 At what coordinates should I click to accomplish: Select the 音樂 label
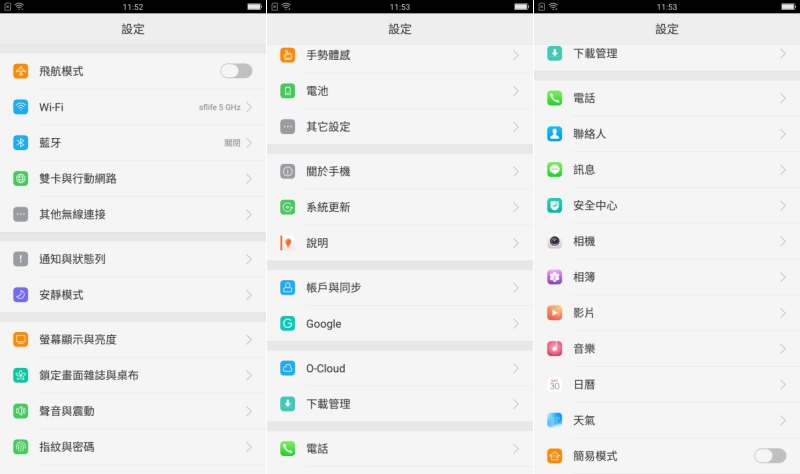click(584, 348)
